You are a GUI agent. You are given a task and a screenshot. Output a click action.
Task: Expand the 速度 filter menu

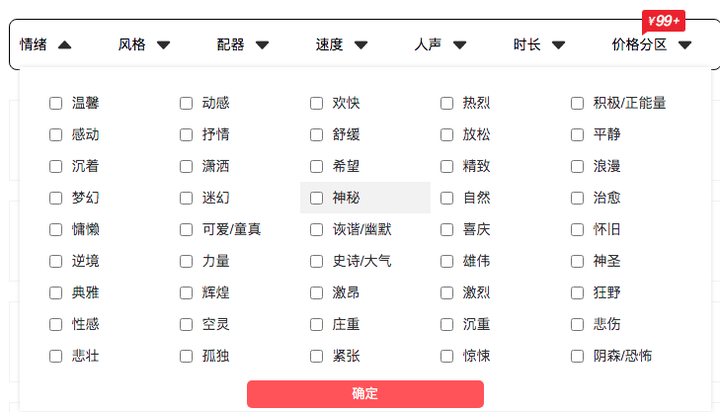[x=342, y=44]
